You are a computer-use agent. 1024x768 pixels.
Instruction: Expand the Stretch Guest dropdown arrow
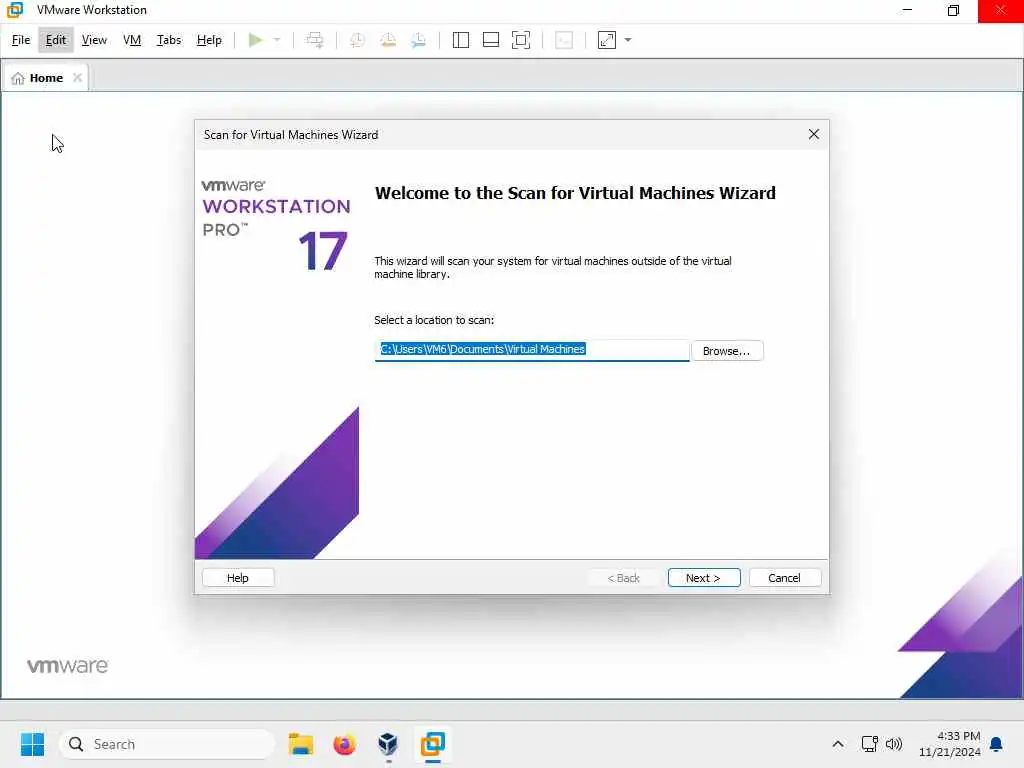pyautogui.click(x=628, y=40)
